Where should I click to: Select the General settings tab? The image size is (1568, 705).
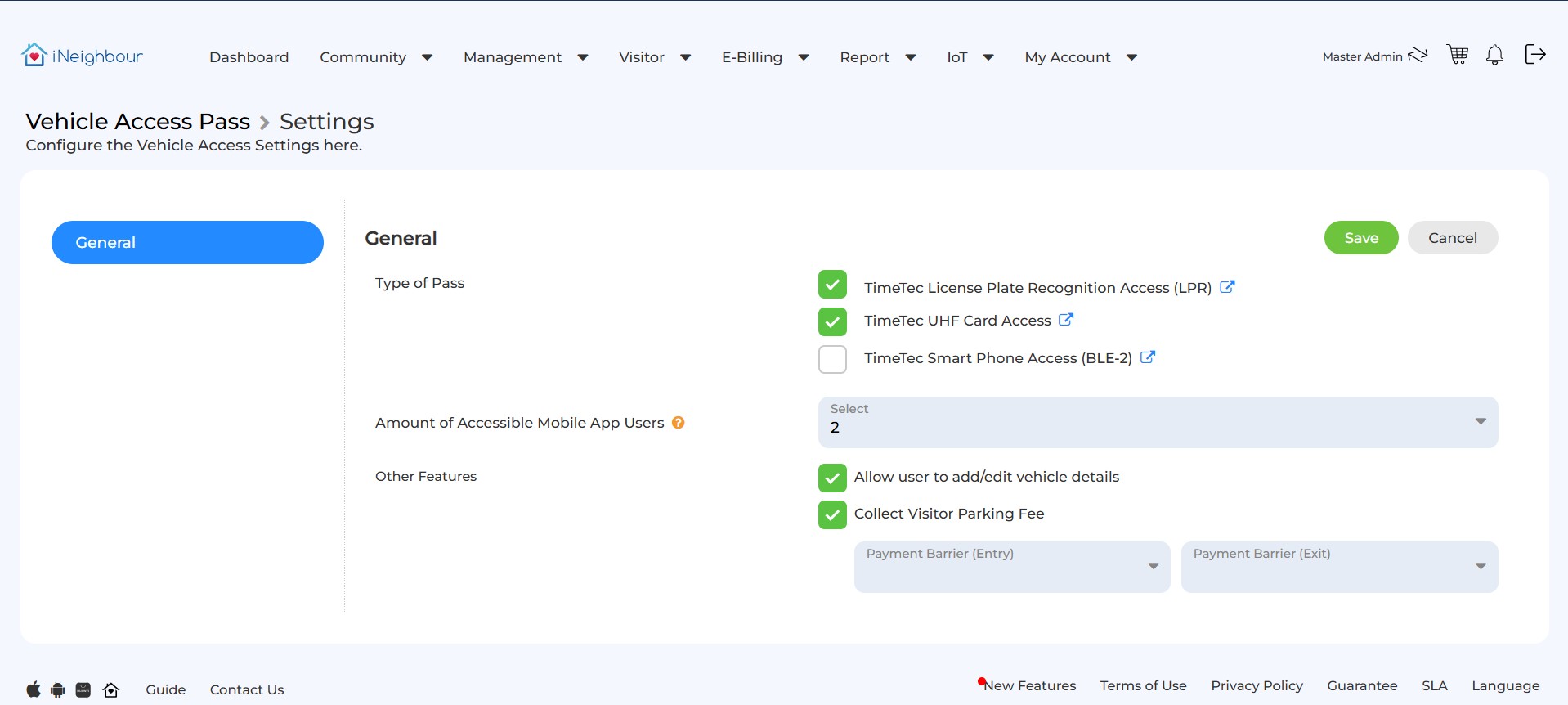[x=187, y=242]
